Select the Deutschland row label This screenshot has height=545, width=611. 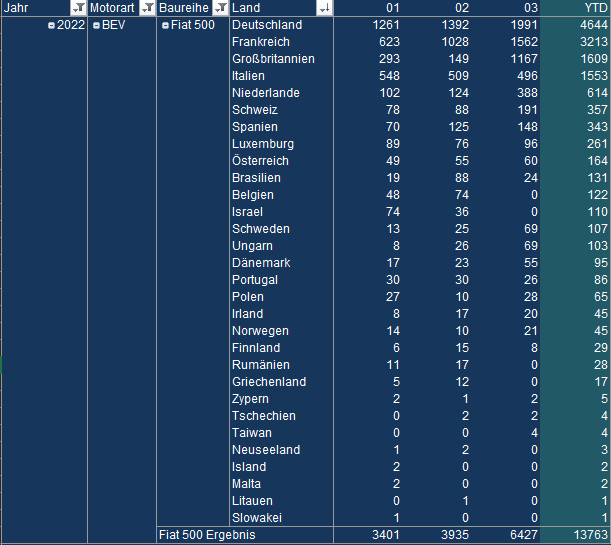[x=266, y=25]
